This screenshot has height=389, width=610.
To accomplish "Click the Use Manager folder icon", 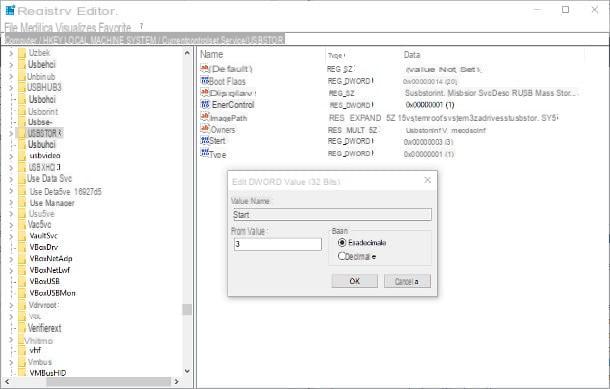I will click(22, 203).
